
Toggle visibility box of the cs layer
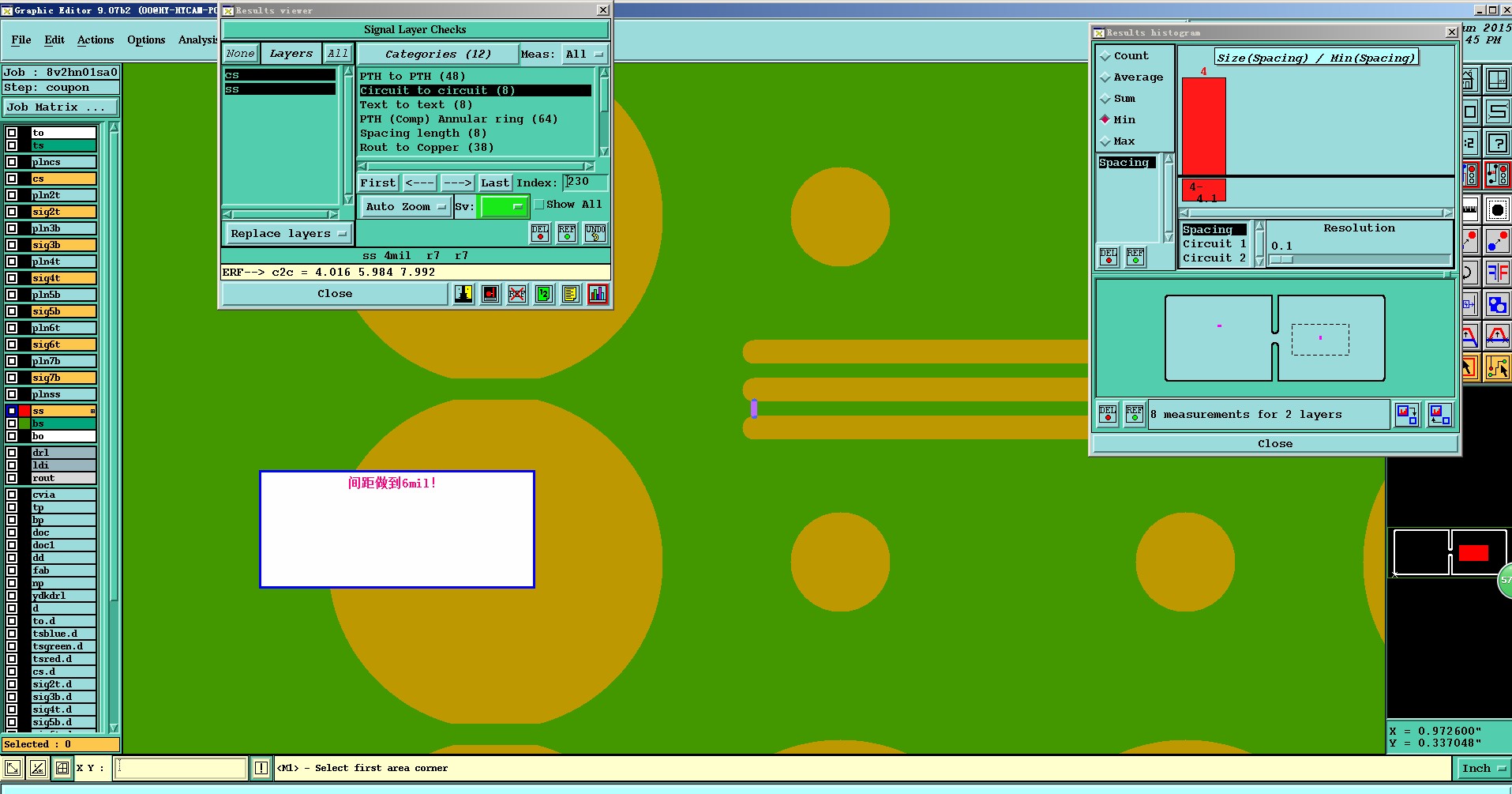tap(12, 179)
